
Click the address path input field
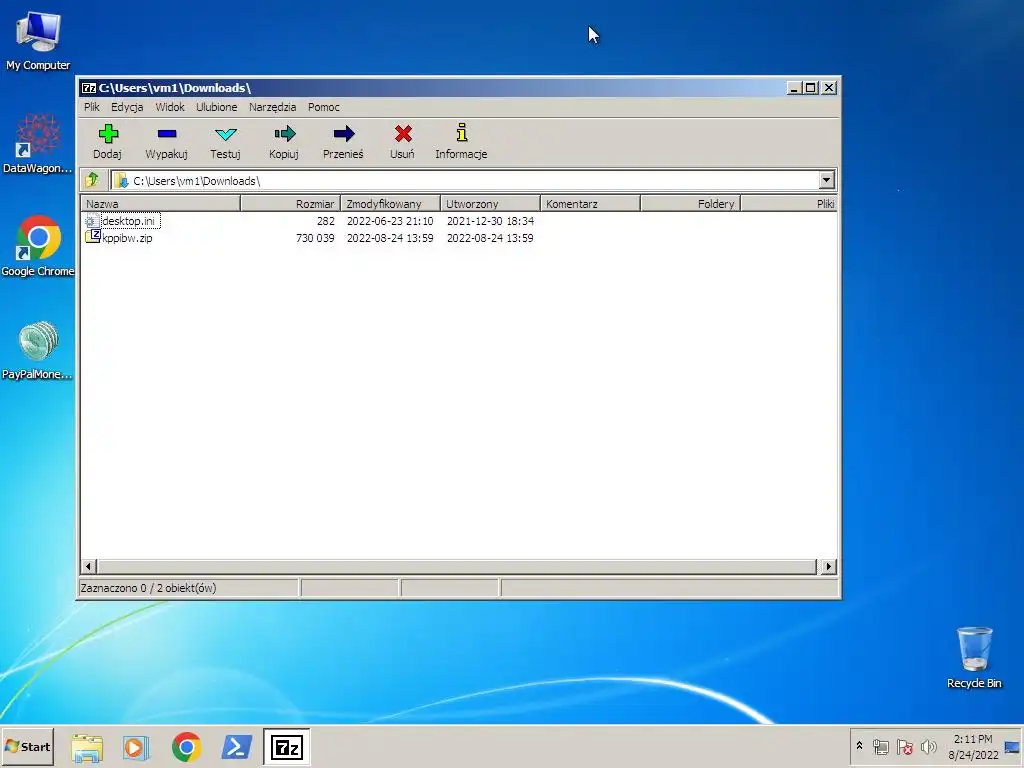pyautogui.click(x=465, y=180)
